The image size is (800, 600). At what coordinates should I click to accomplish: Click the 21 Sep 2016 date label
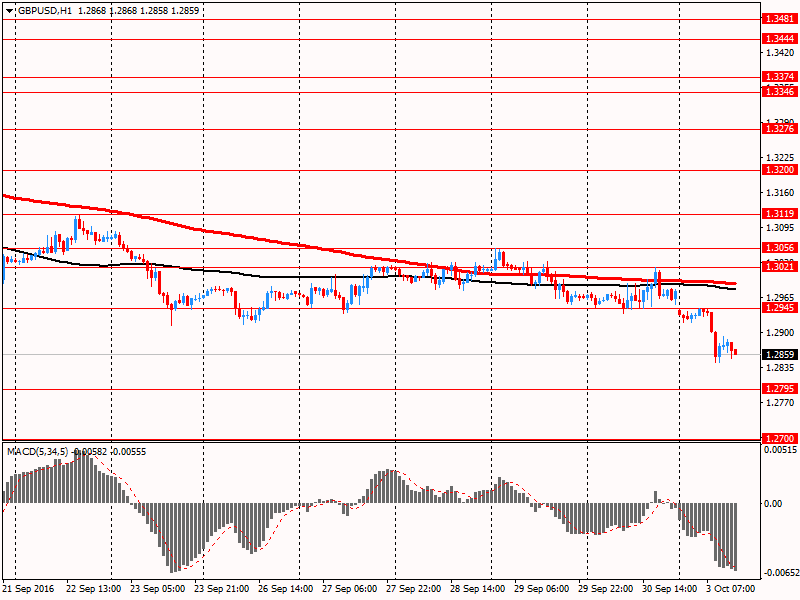coord(29,589)
